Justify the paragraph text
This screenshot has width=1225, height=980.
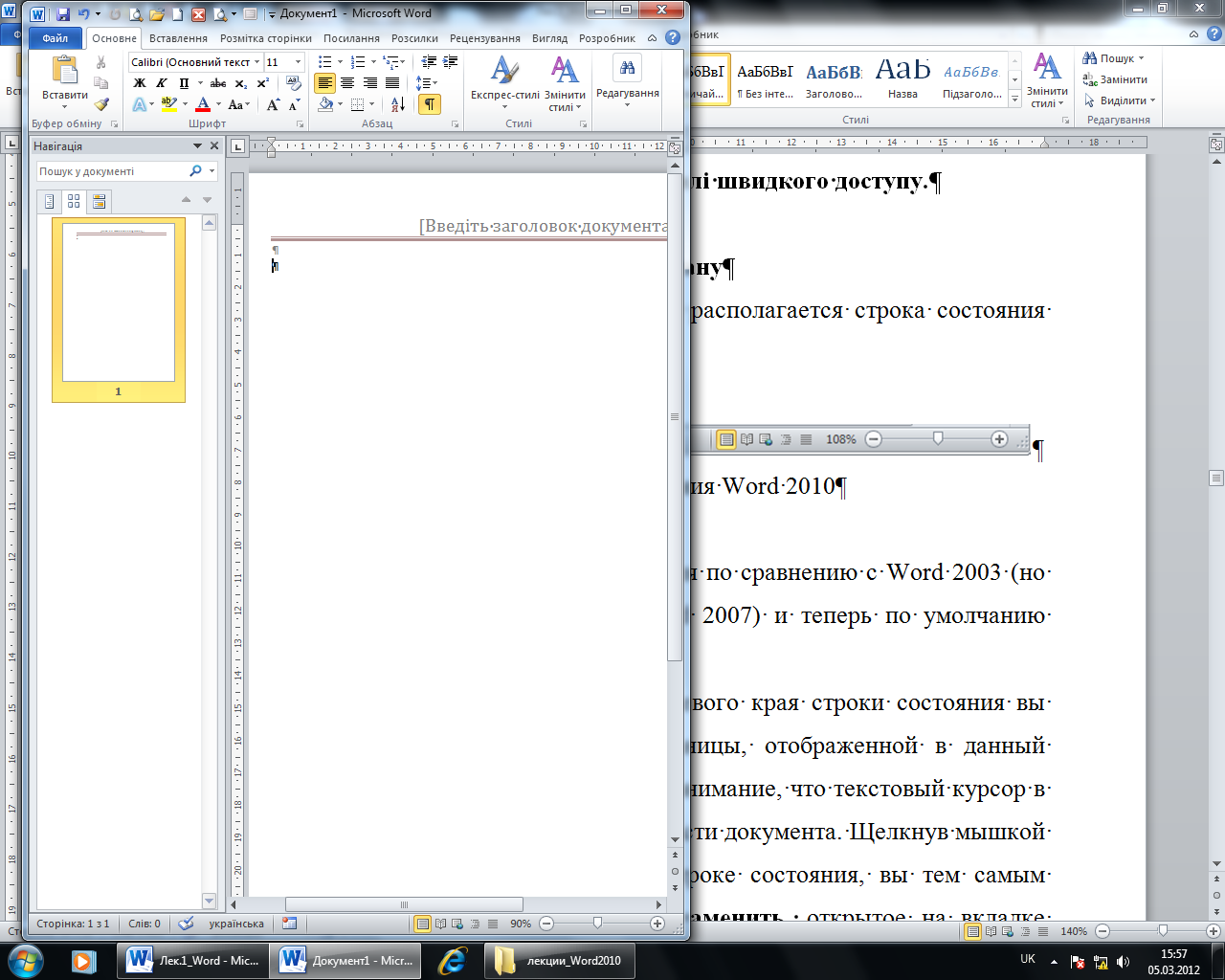click(x=392, y=83)
